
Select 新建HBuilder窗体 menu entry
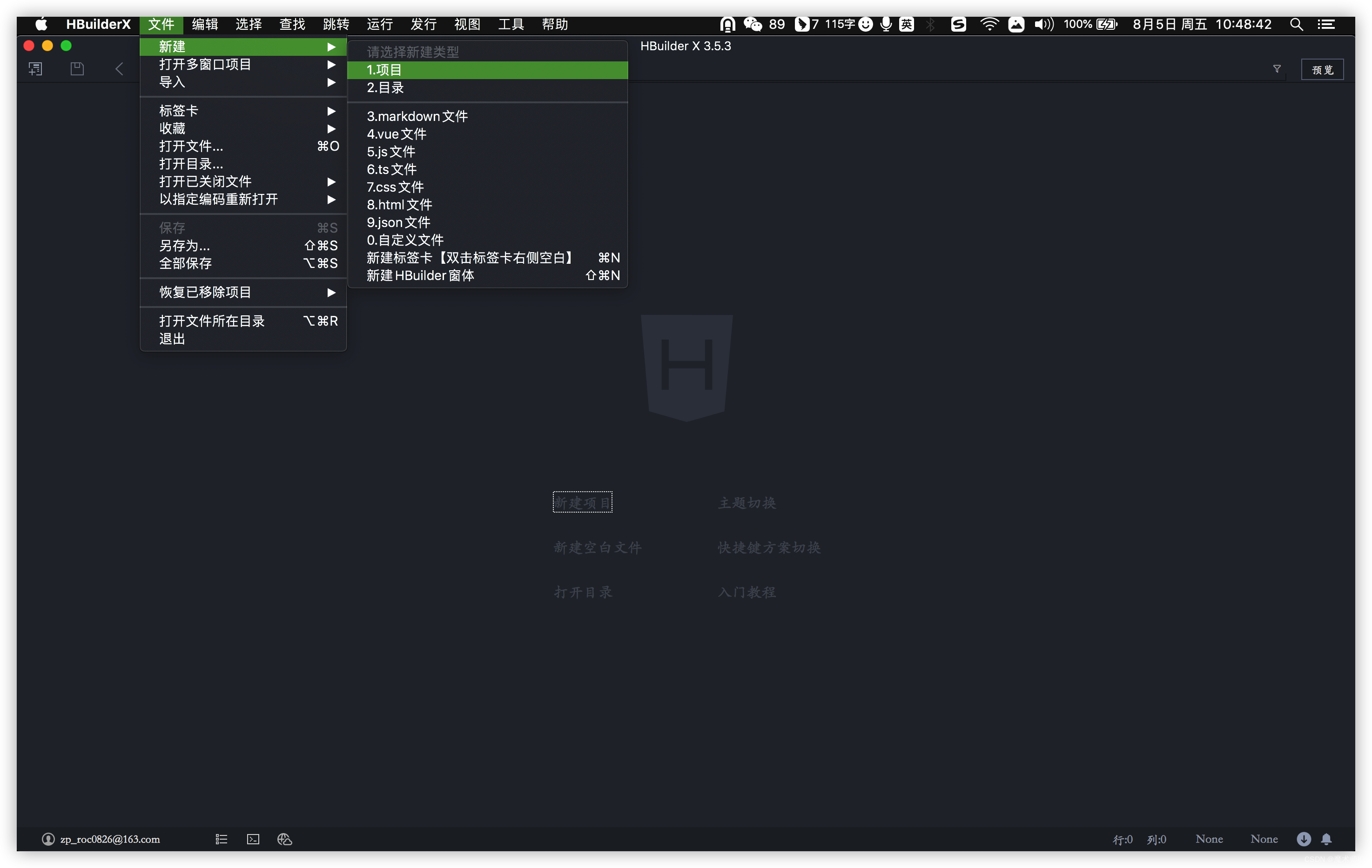pos(488,275)
